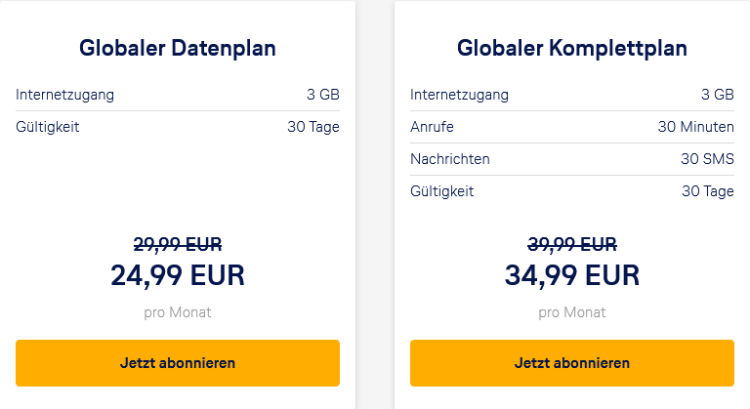This screenshot has width=750, height=409.
Task: Click pro Monat under 34,99 EUR
Action: click(572, 312)
